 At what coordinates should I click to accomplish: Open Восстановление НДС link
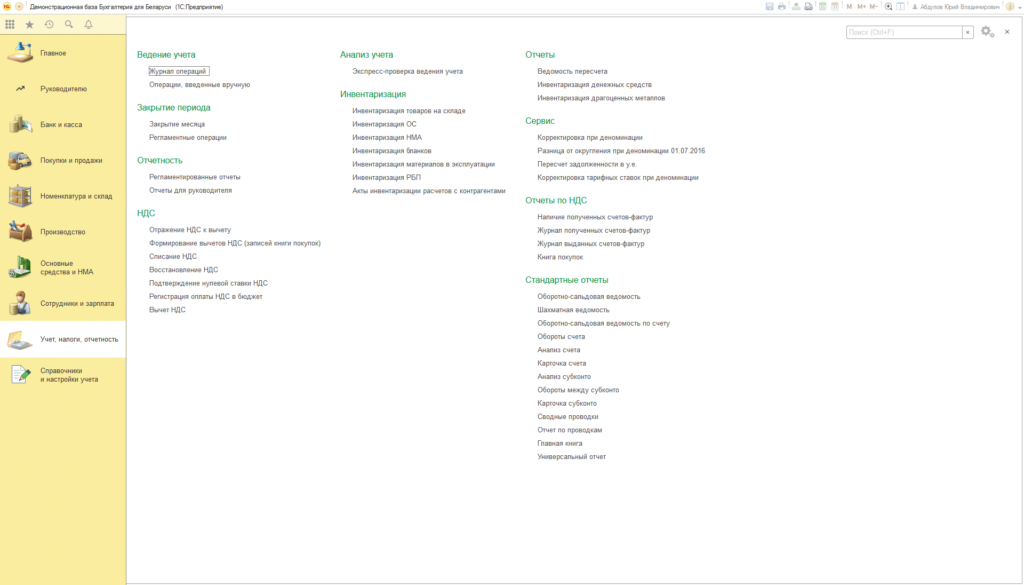[184, 270]
